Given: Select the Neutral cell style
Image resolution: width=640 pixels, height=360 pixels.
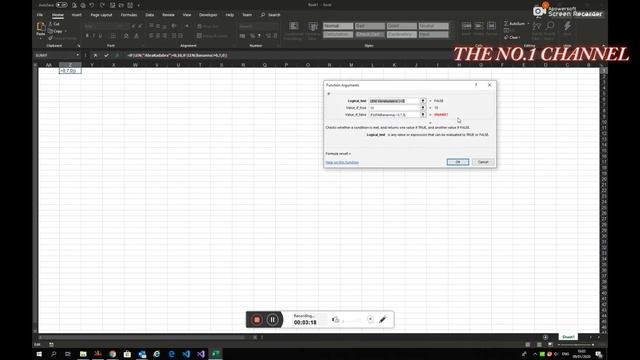Looking at the screenshot, I should coord(433,26).
